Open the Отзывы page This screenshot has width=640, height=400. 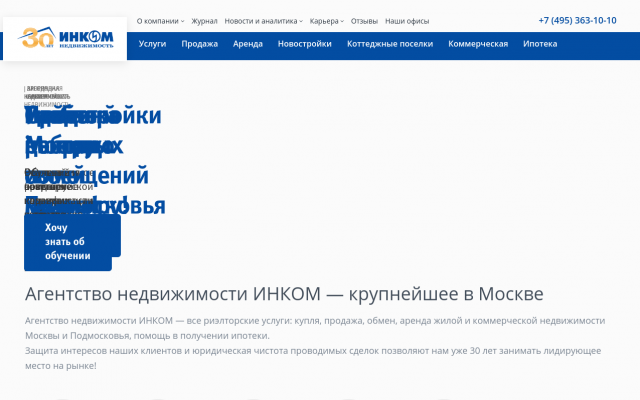coord(364,21)
